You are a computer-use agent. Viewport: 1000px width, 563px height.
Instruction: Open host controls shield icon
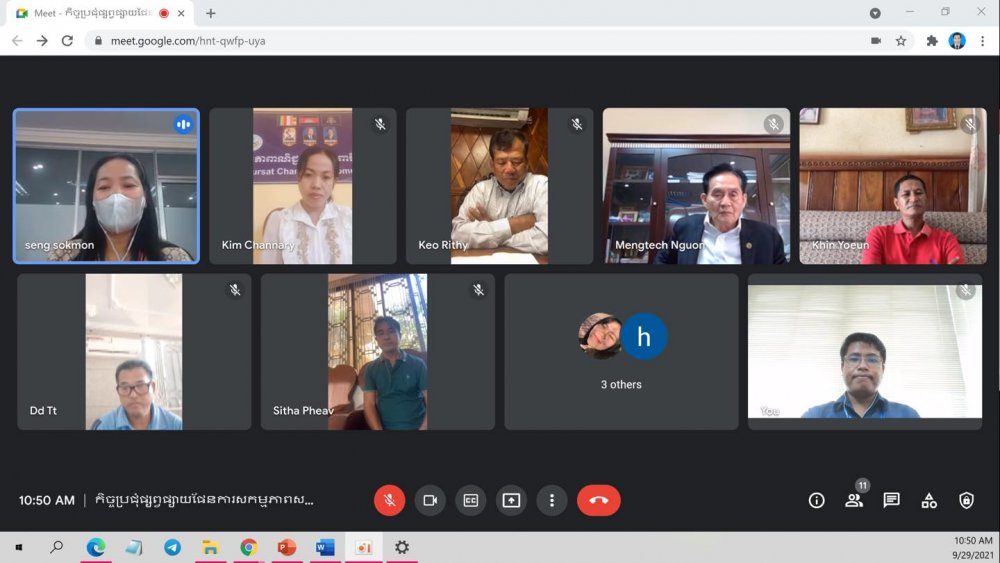click(x=966, y=500)
